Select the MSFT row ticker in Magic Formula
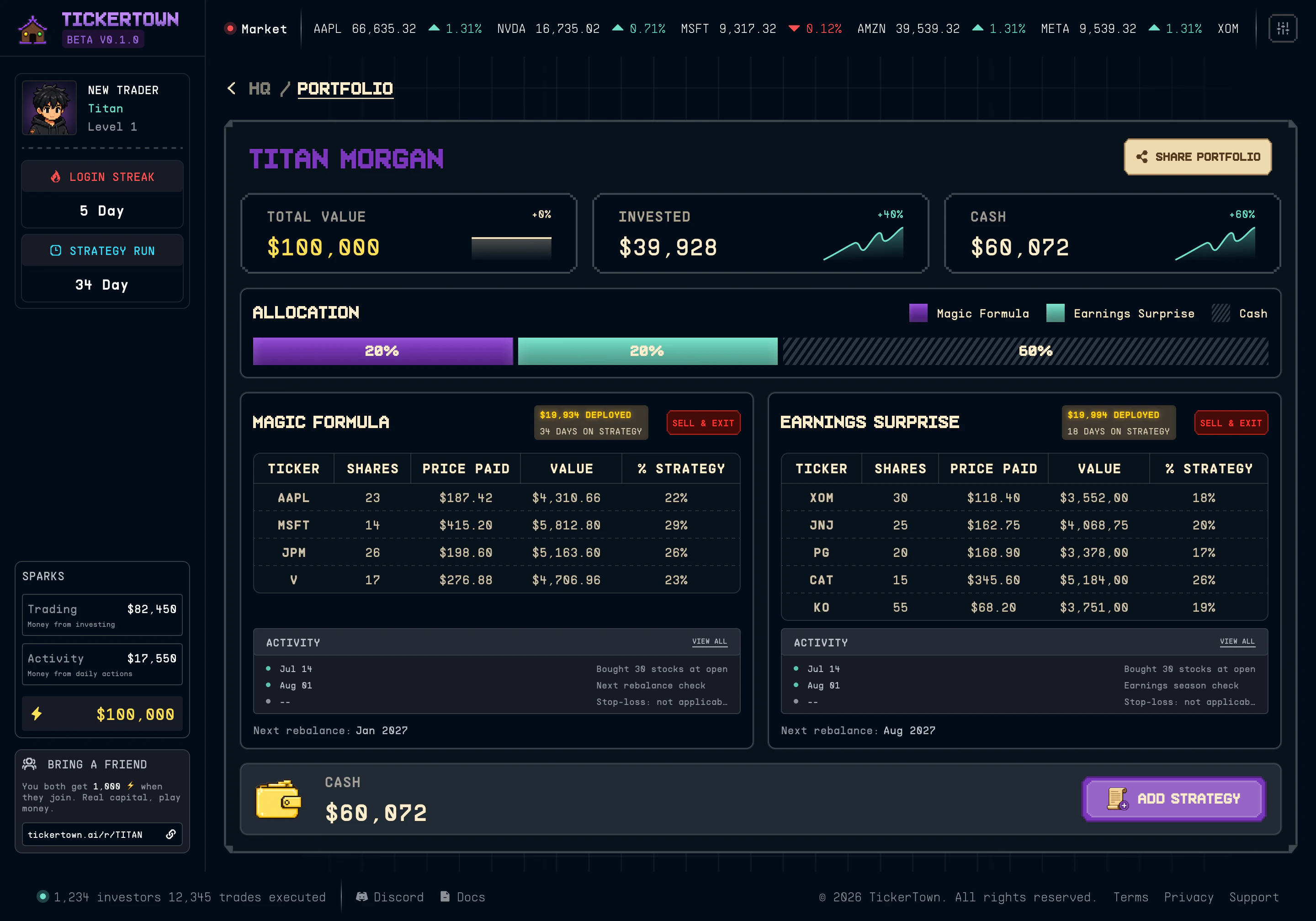Image resolution: width=1316 pixels, height=921 pixels. click(x=293, y=525)
